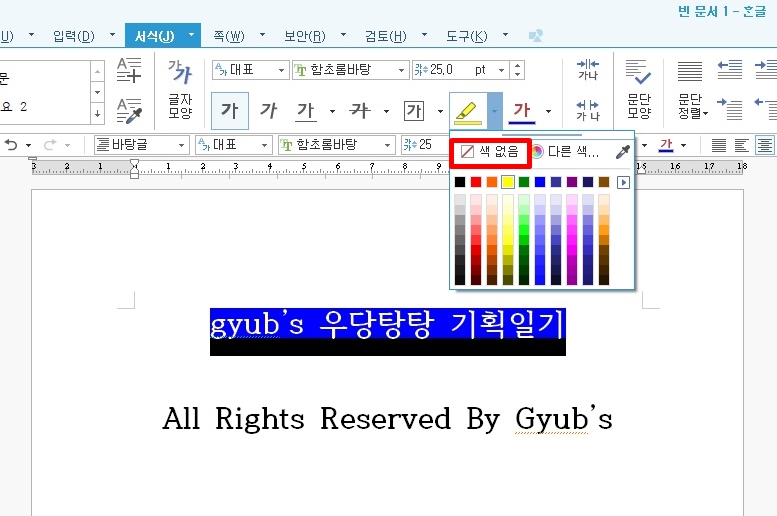Click the left-arrow indent icon in top row
The width and height of the screenshot is (777, 516).
tap(729, 69)
